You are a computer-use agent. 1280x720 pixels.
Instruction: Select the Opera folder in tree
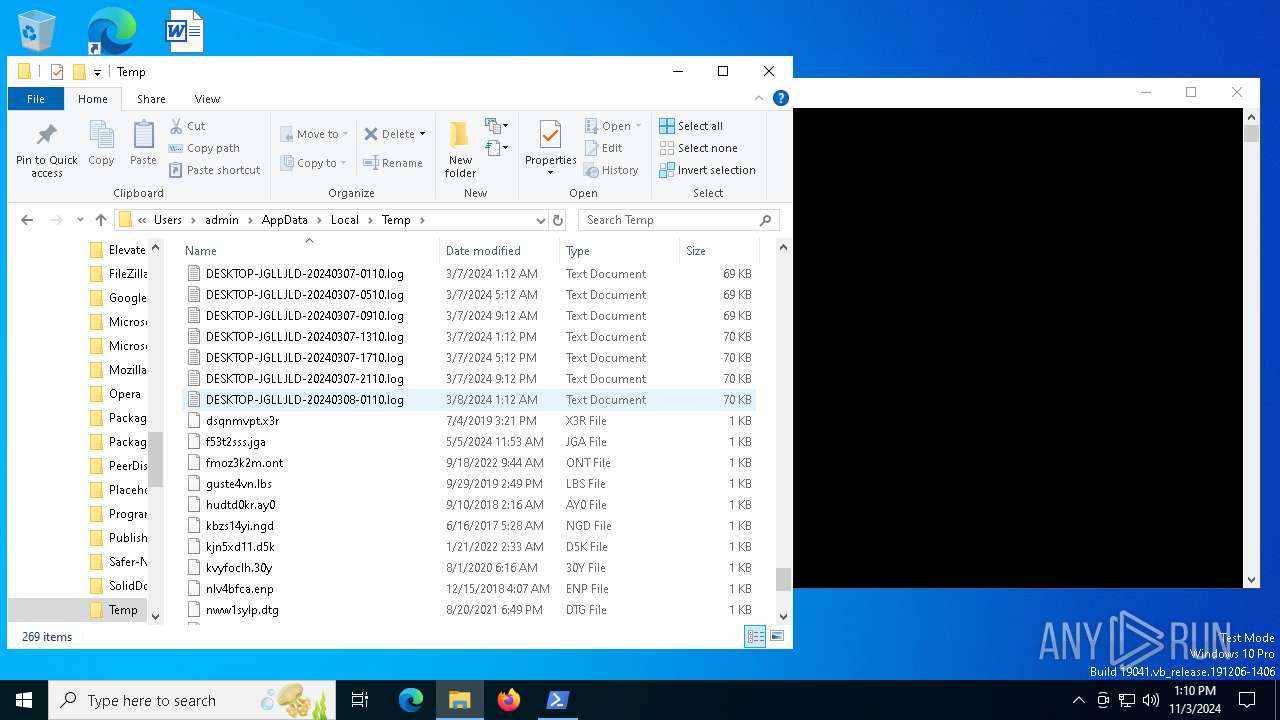tap(117, 394)
